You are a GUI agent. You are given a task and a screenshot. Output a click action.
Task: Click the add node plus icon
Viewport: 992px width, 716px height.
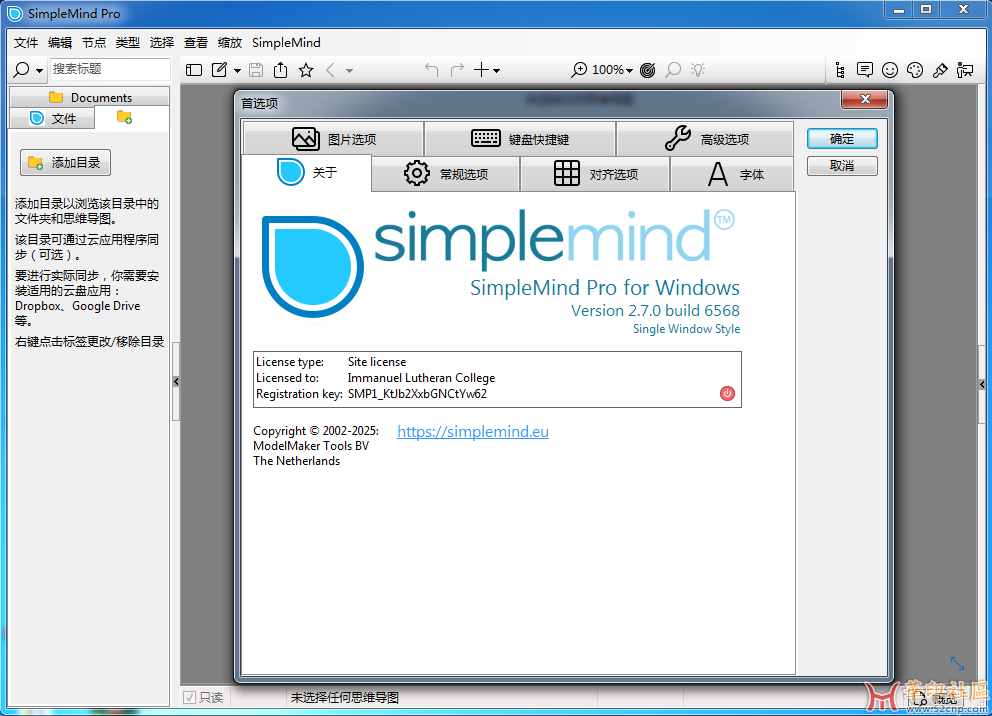point(481,70)
